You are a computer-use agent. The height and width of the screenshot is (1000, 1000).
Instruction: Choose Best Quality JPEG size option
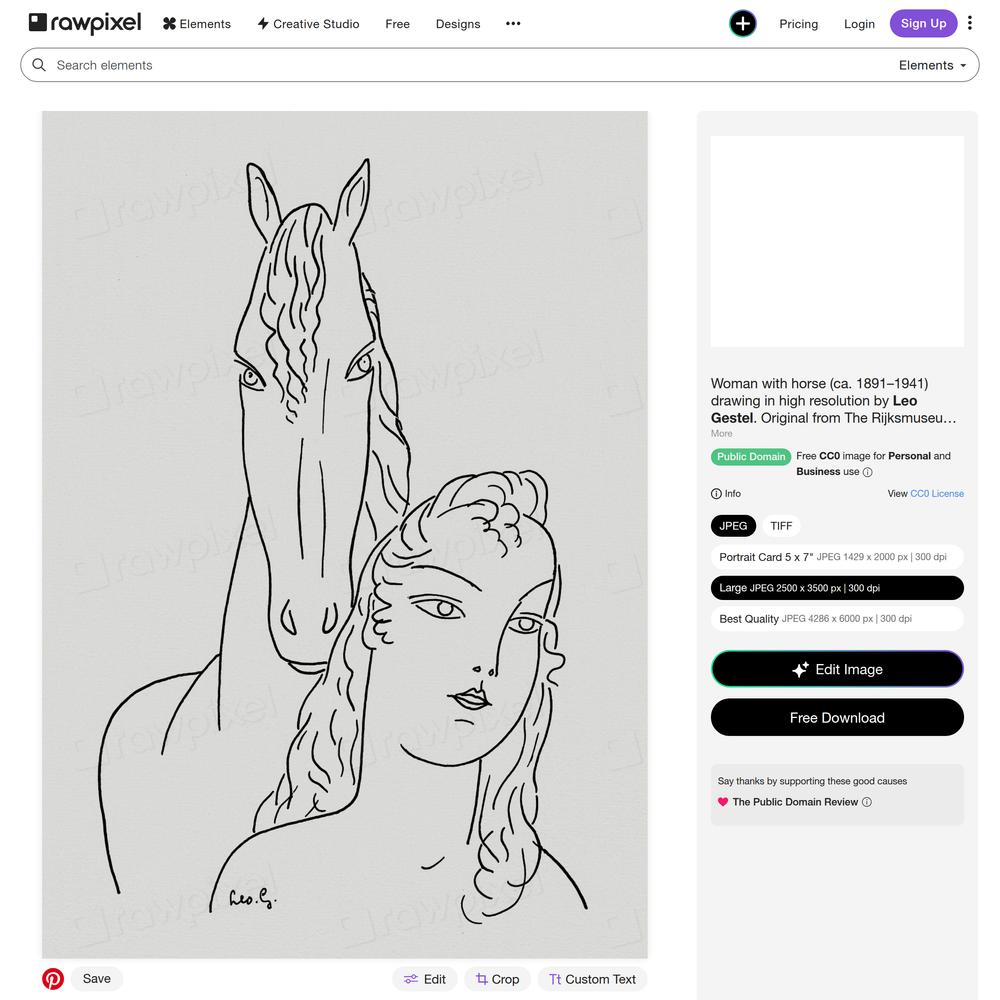pos(837,619)
